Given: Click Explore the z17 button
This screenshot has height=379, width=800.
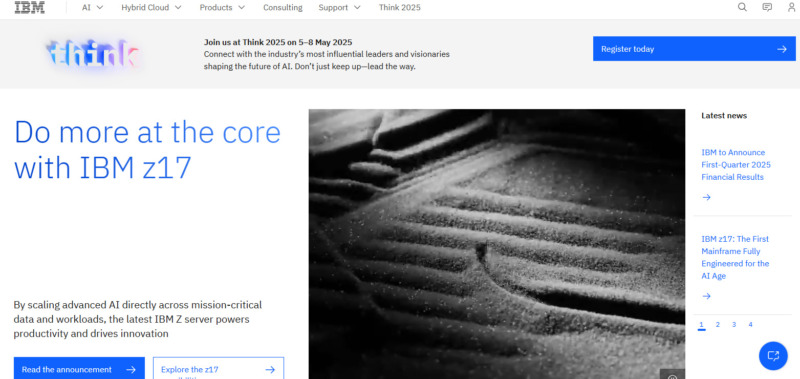Looking at the screenshot, I should 218,368.
